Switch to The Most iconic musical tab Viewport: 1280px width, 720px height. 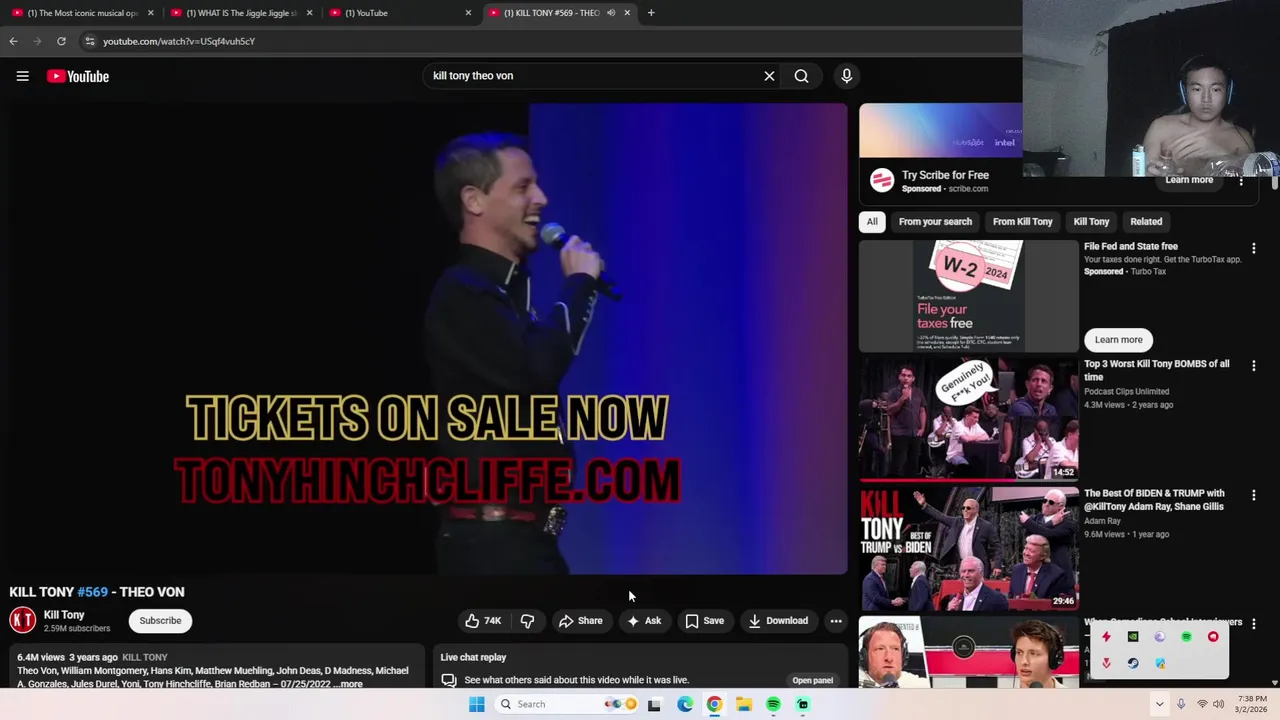pyautogui.click(x=82, y=13)
